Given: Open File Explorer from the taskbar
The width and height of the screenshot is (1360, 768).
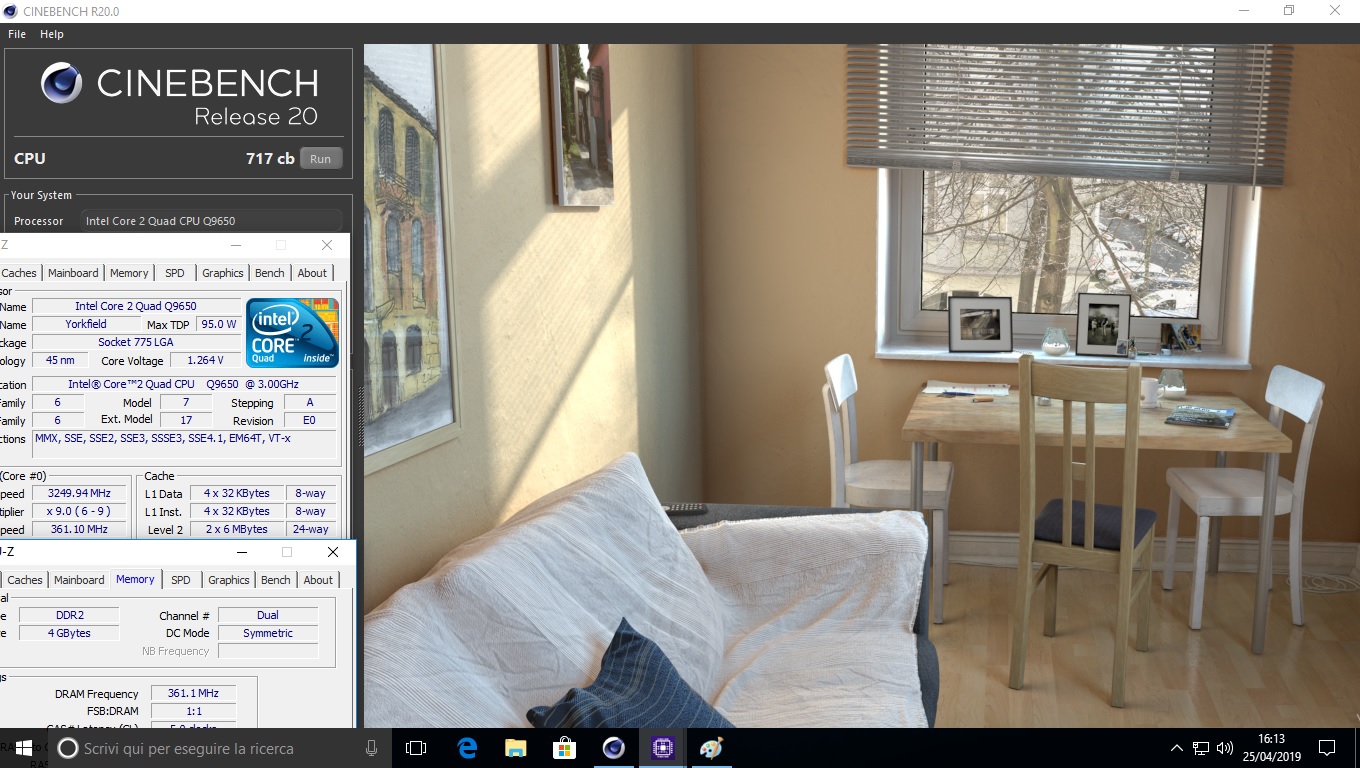Looking at the screenshot, I should pyautogui.click(x=515, y=748).
